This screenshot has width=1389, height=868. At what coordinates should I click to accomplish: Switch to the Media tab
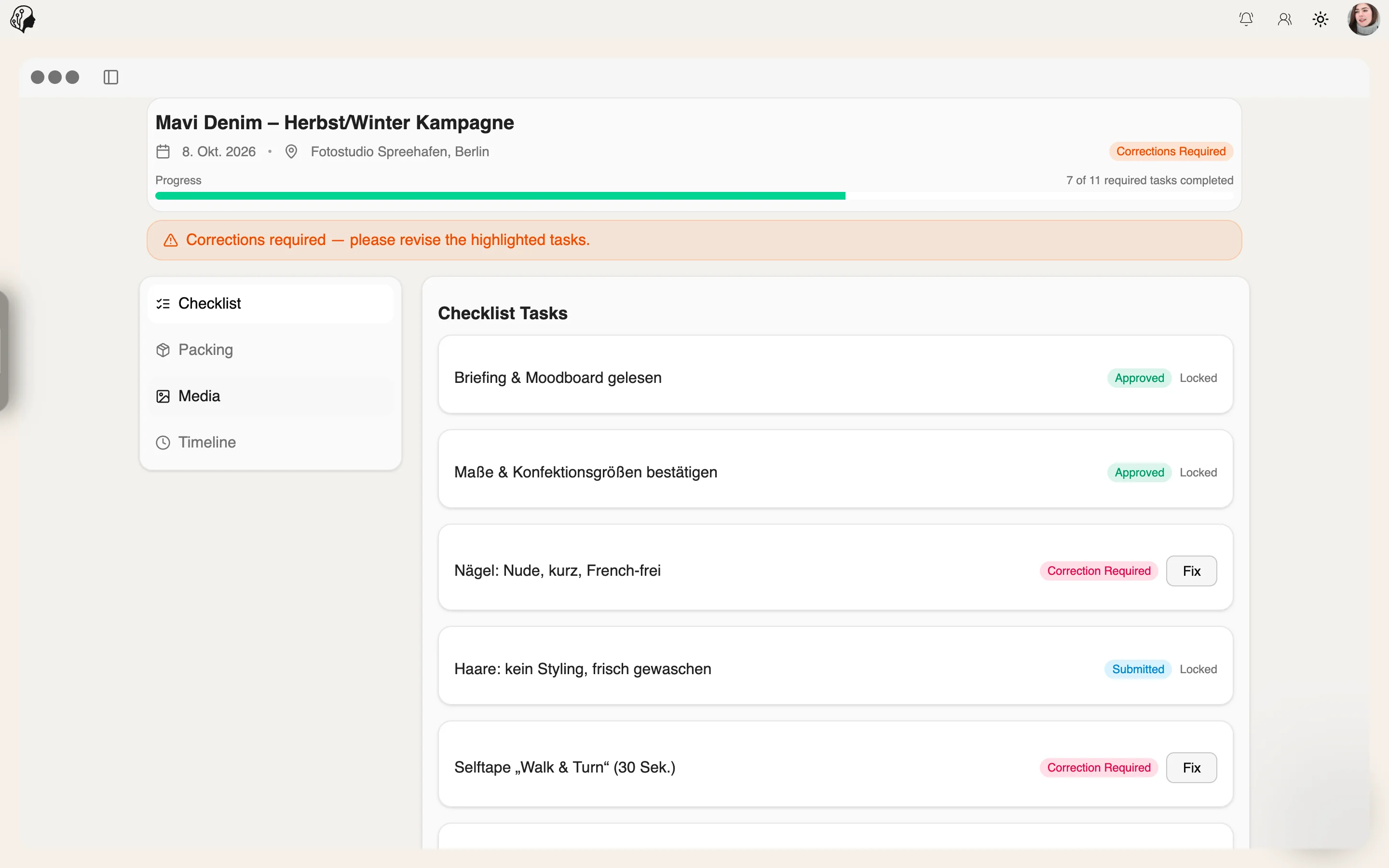point(271,396)
